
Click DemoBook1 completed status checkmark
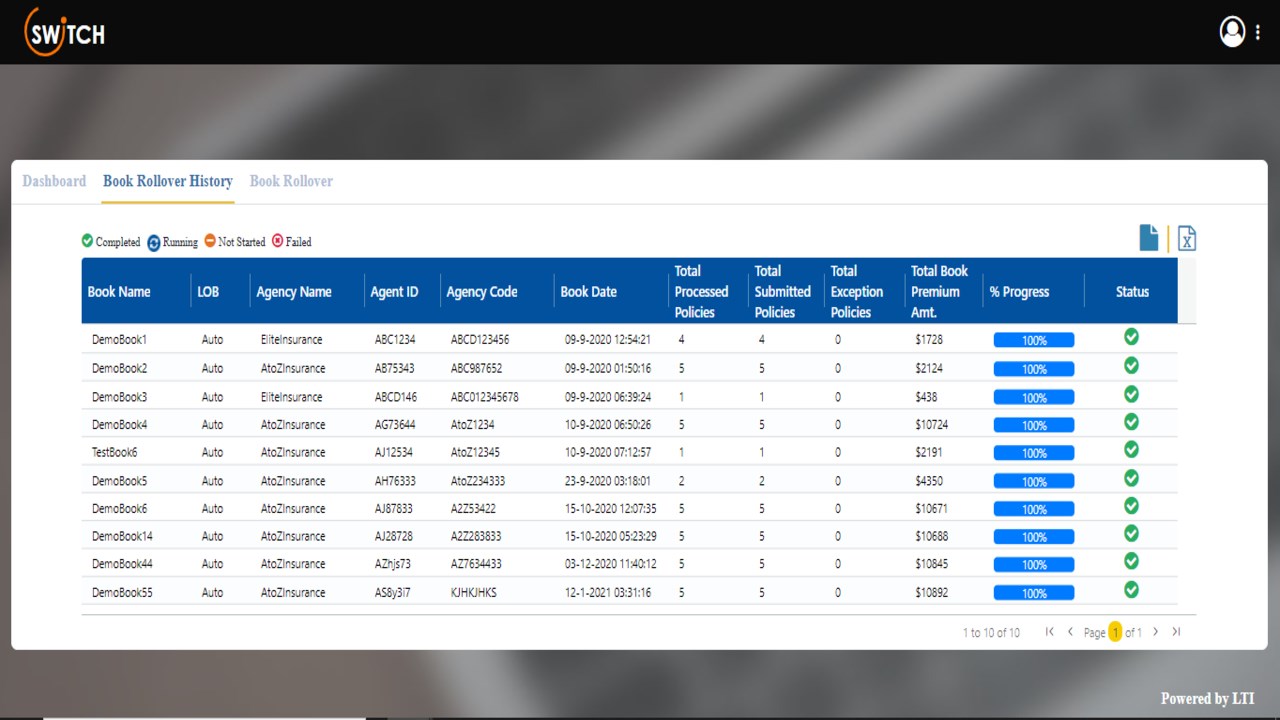click(1131, 337)
